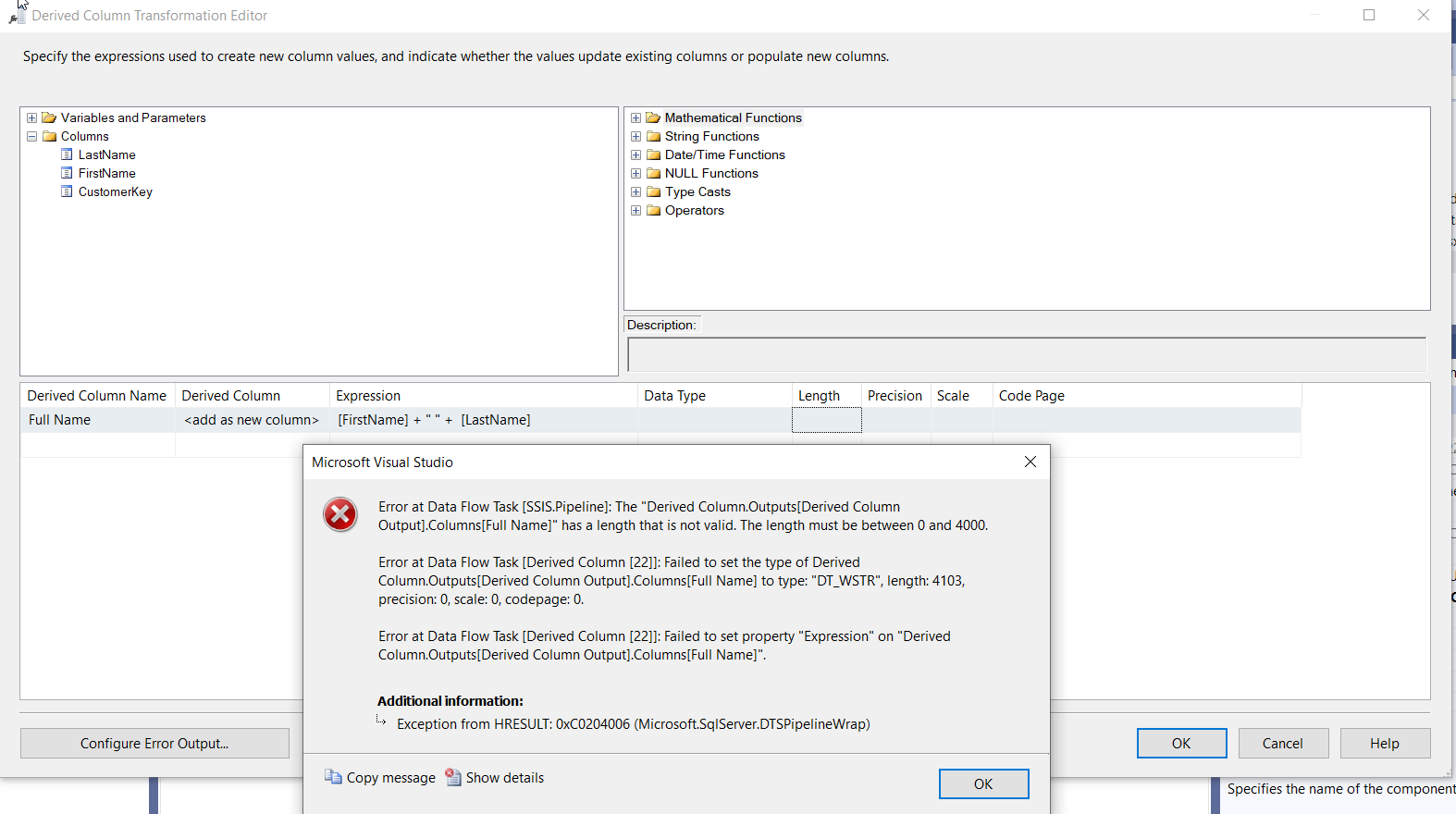The height and width of the screenshot is (814, 1456).
Task: Click the Operators folder icon
Action: tap(654, 210)
